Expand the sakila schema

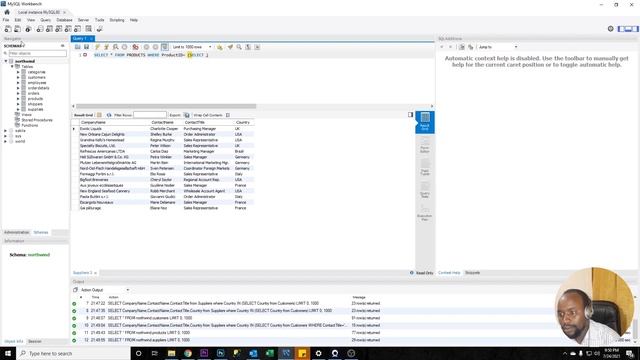point(6,131)
